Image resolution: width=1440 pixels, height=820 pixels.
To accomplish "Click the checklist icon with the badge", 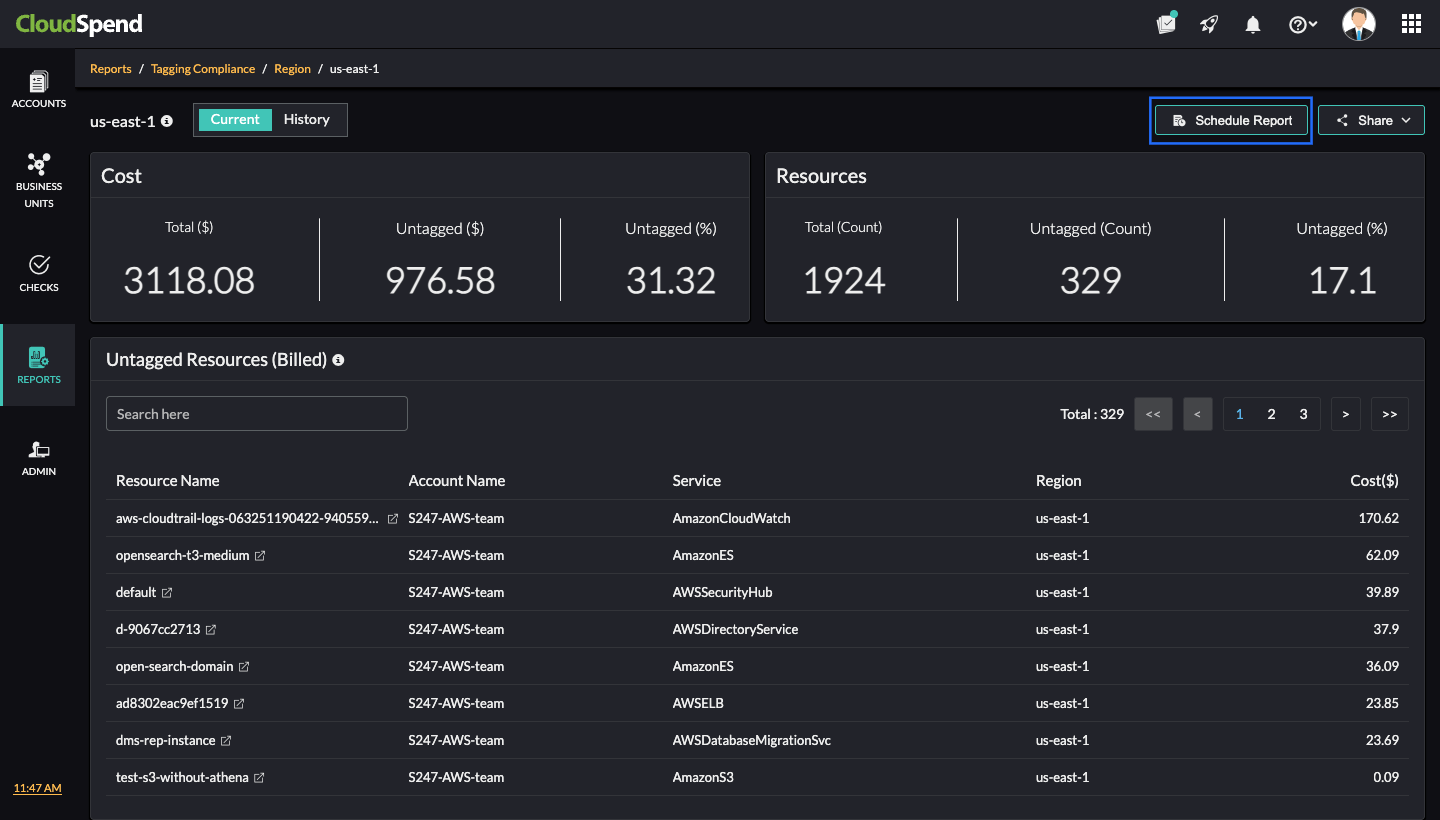I will [x=1166, y=23].
